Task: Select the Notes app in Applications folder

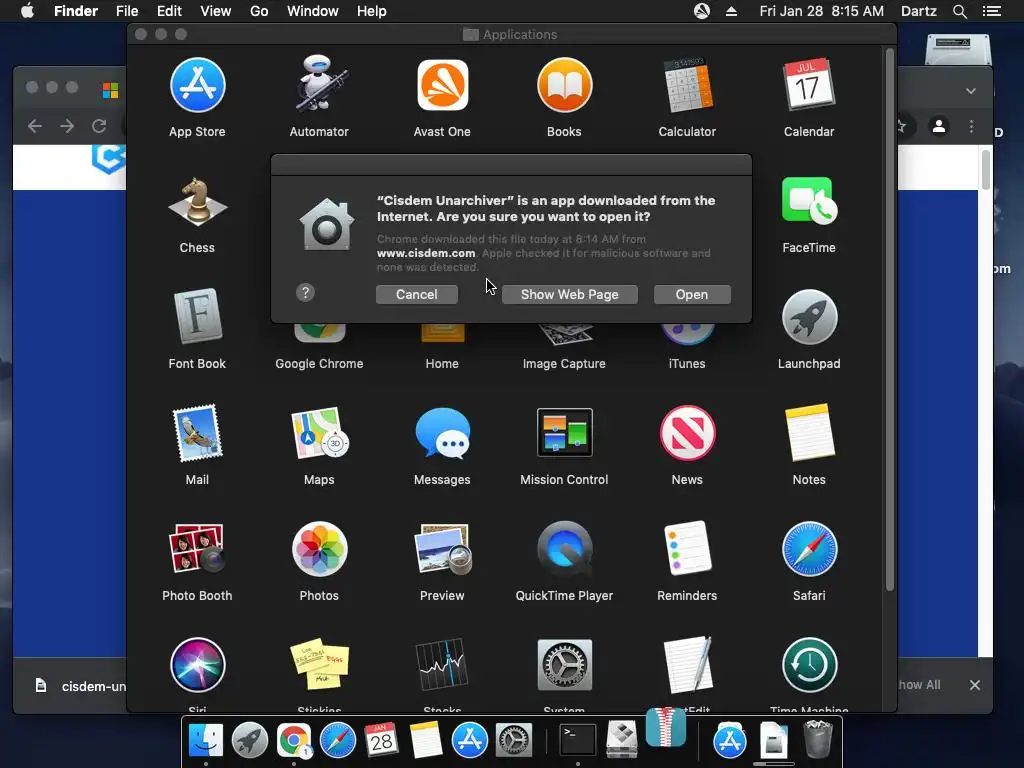Action: click(809, 433)
